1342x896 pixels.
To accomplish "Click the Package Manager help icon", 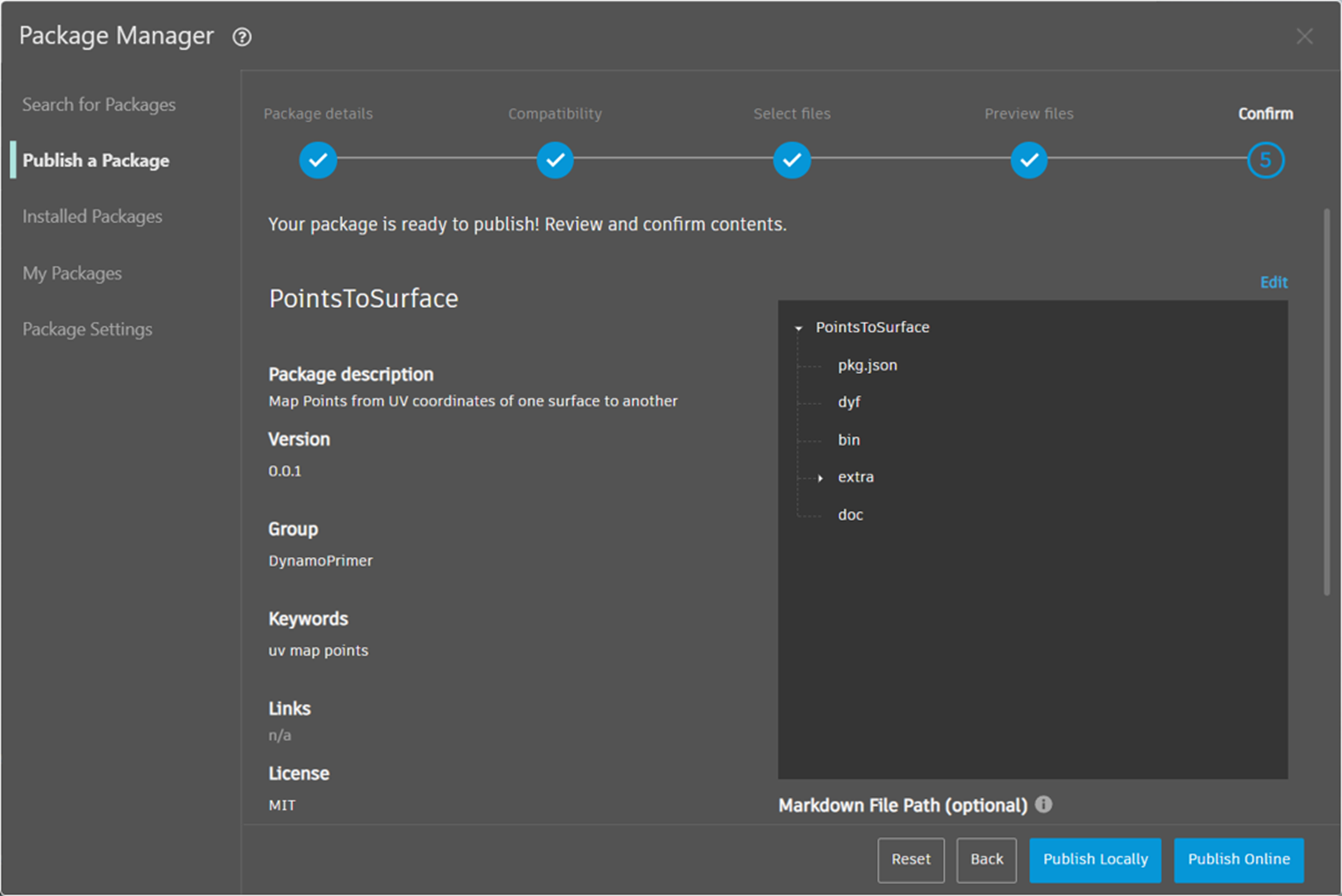I will [242, 37].
